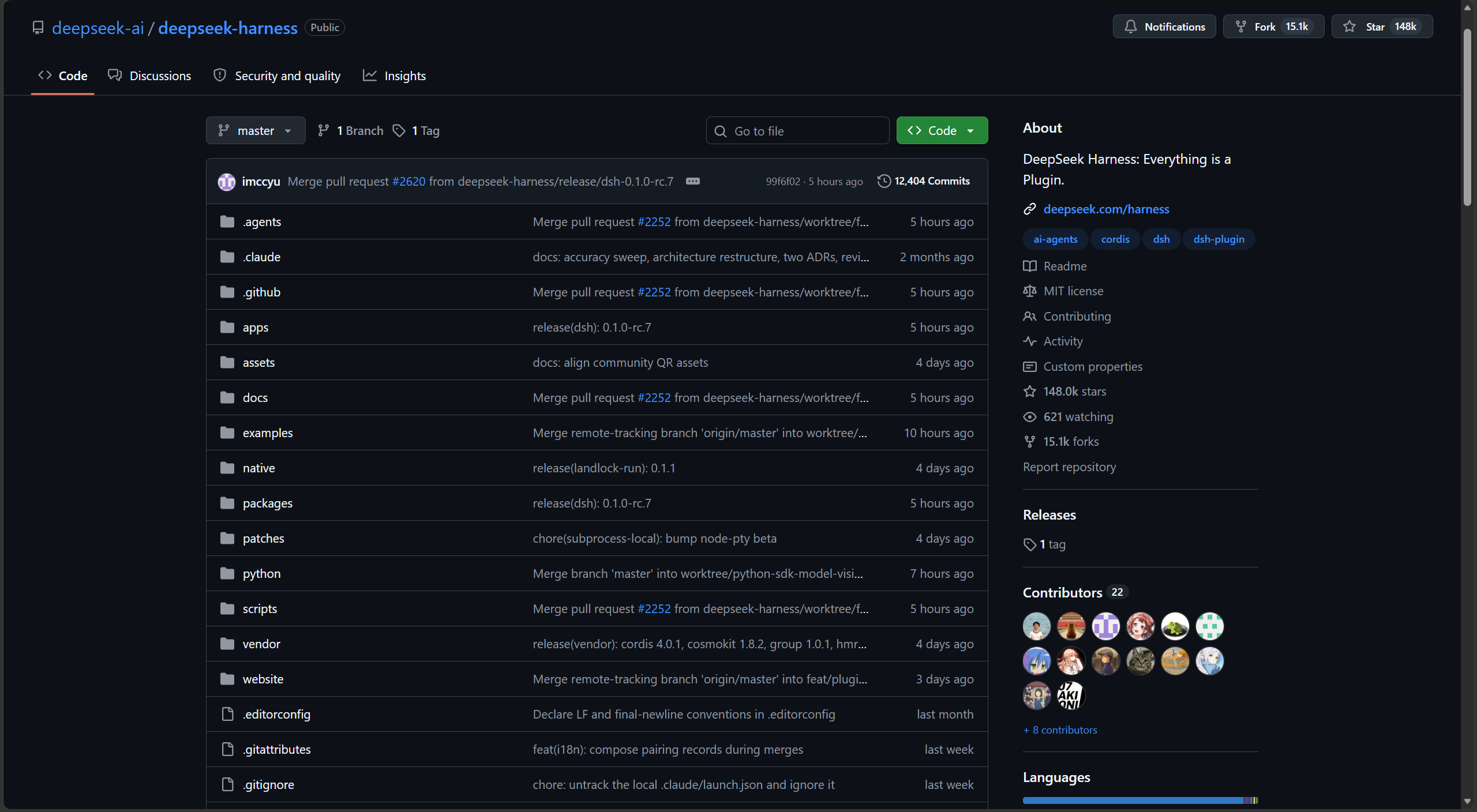Click the dsh-plugin topic tag
Viewport: 1477px width, 812px height.
1219,239
